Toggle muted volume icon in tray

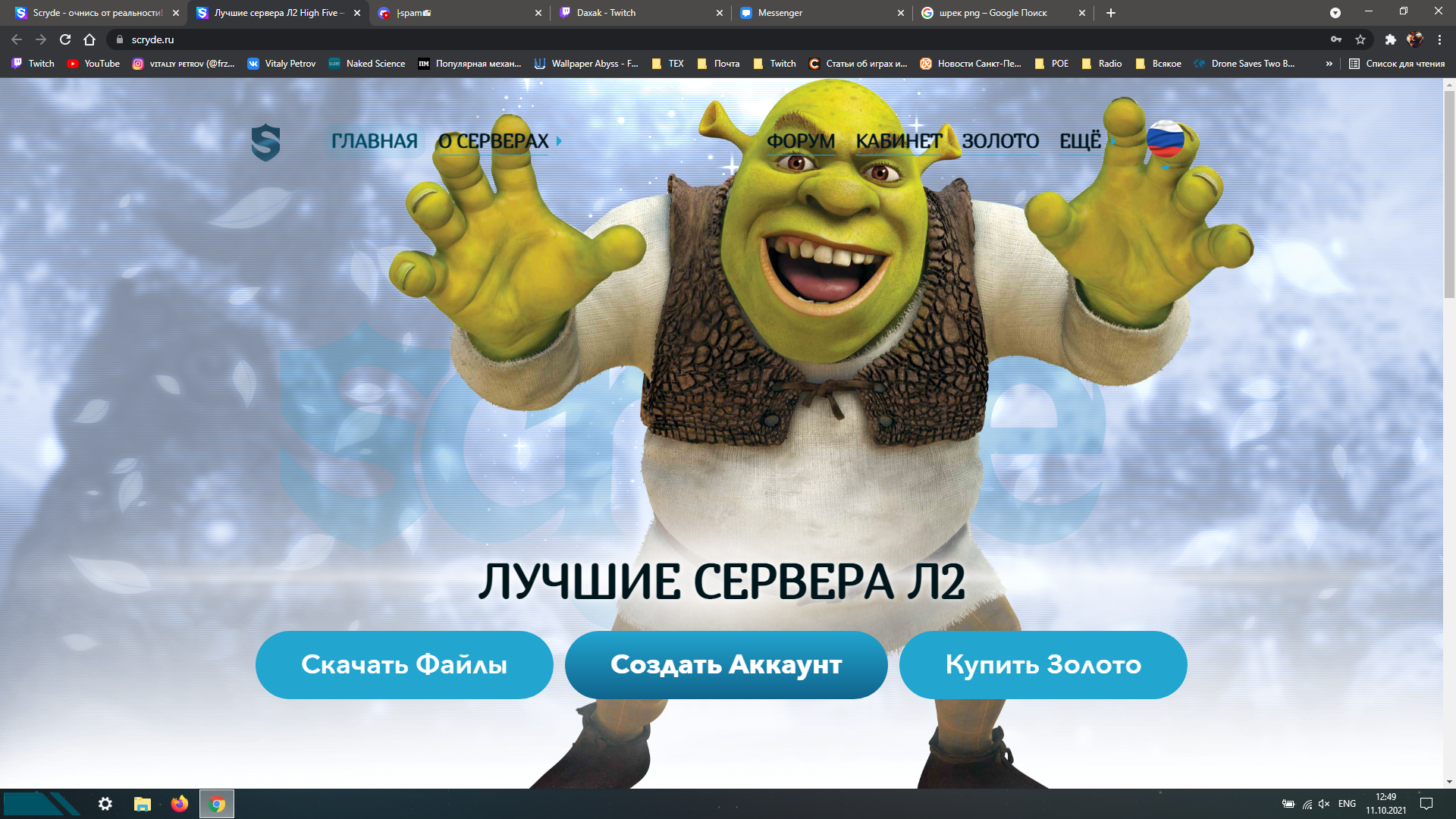[1324, 804]
